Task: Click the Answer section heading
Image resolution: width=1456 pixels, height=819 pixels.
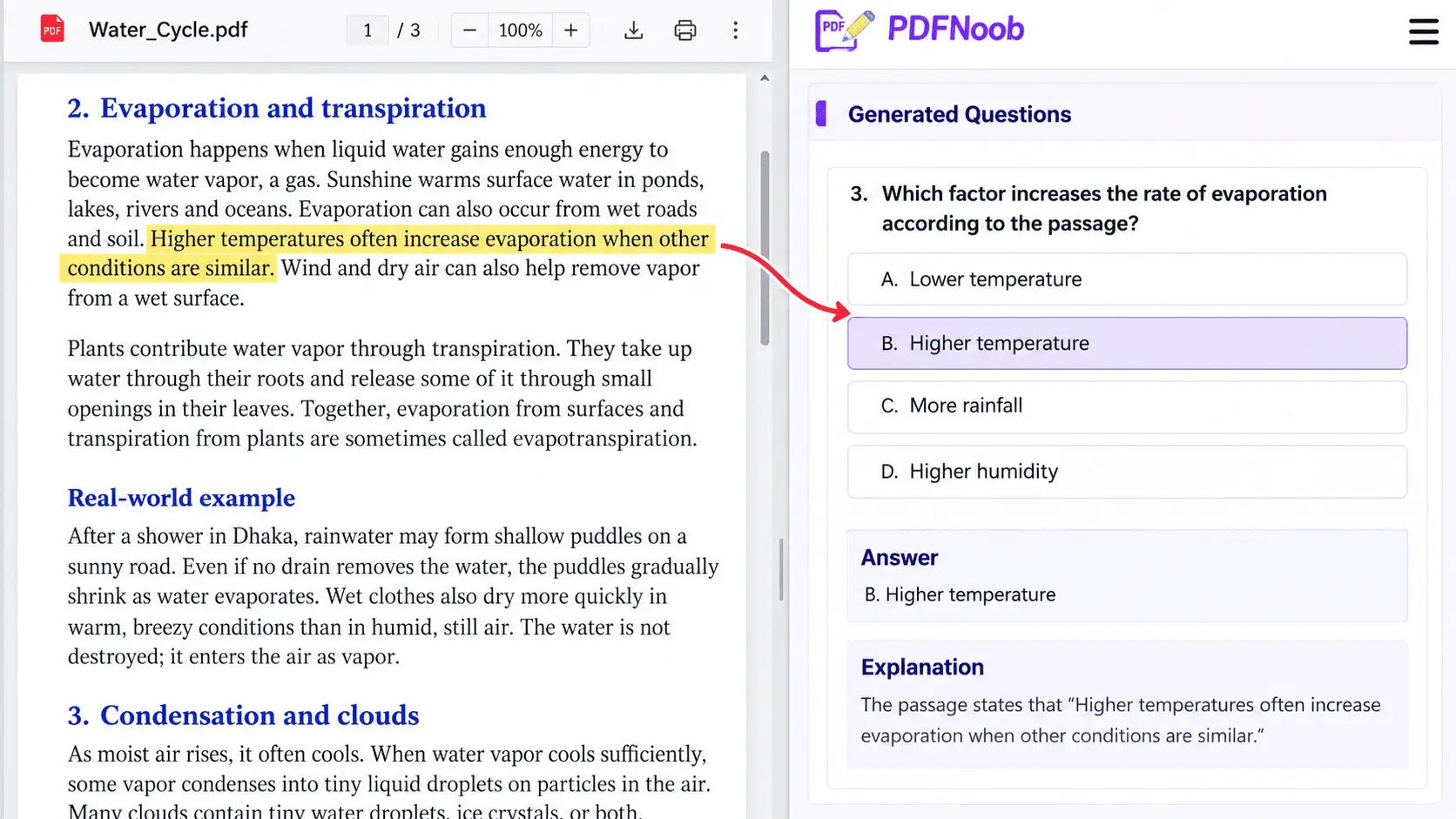Action: click(900, 558)
